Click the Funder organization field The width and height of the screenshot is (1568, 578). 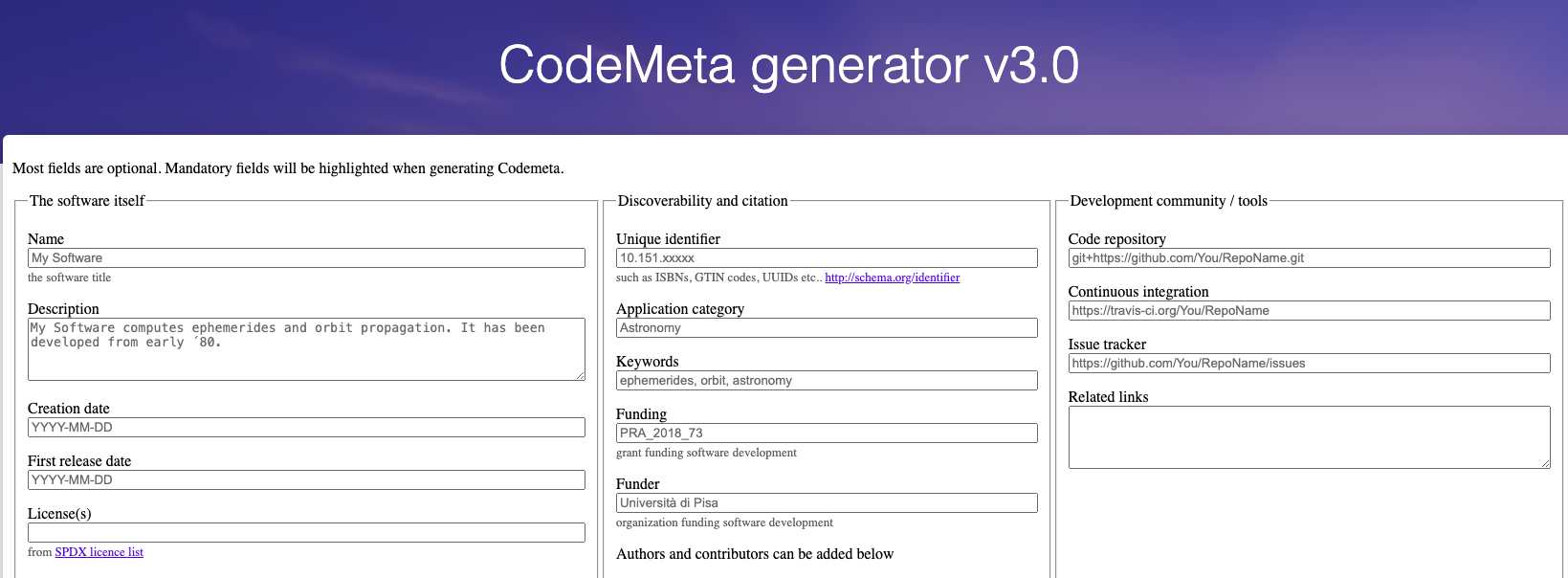(827, 503)
